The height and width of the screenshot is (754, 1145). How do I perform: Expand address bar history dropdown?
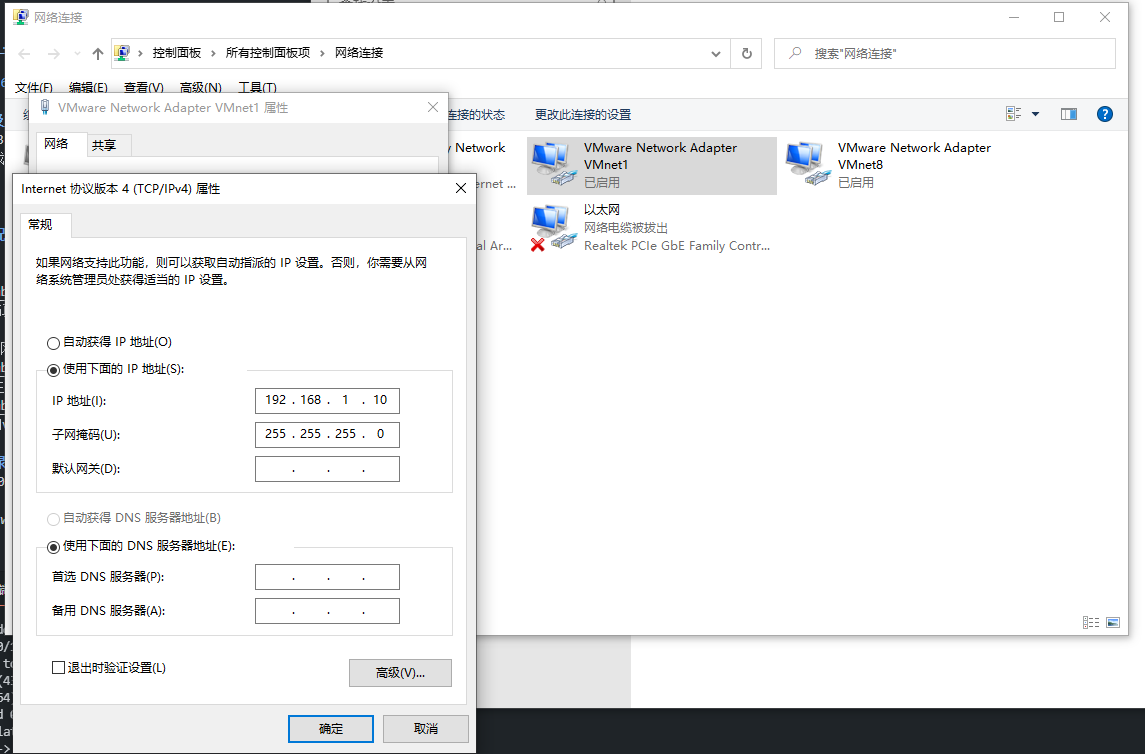[716, 53]
